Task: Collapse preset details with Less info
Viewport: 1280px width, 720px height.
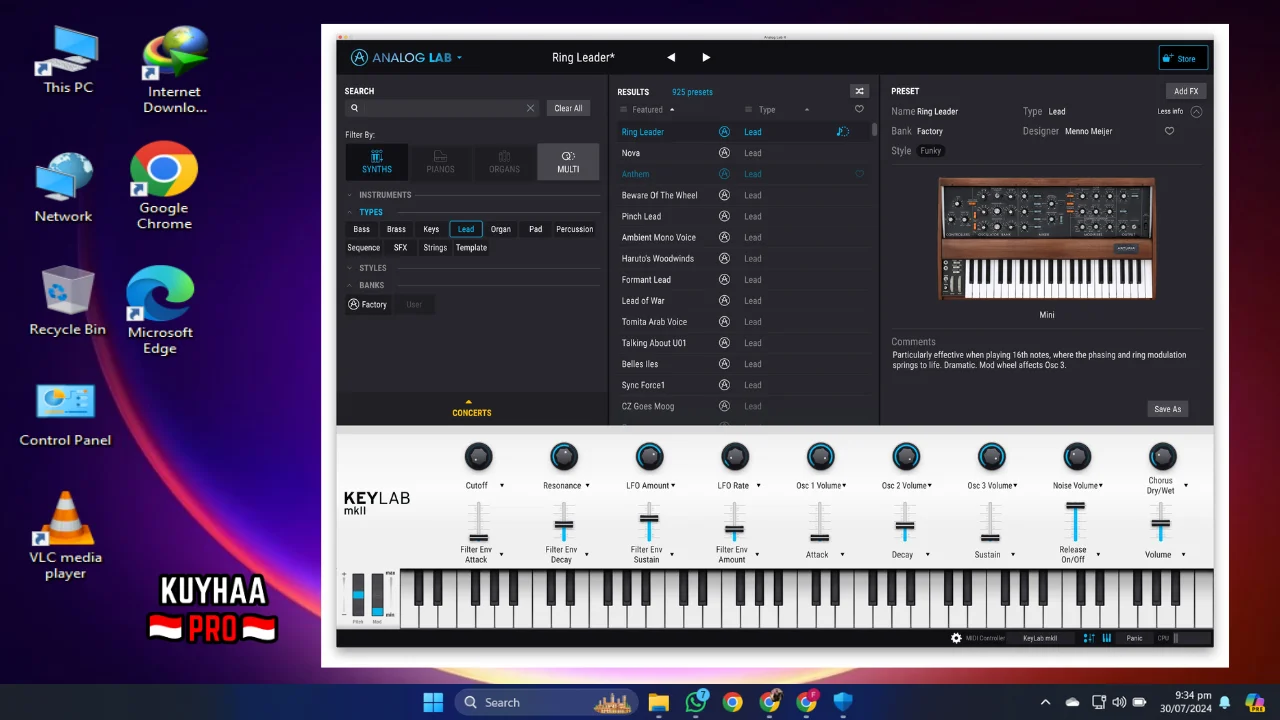Action: [x=1180, y=111]
